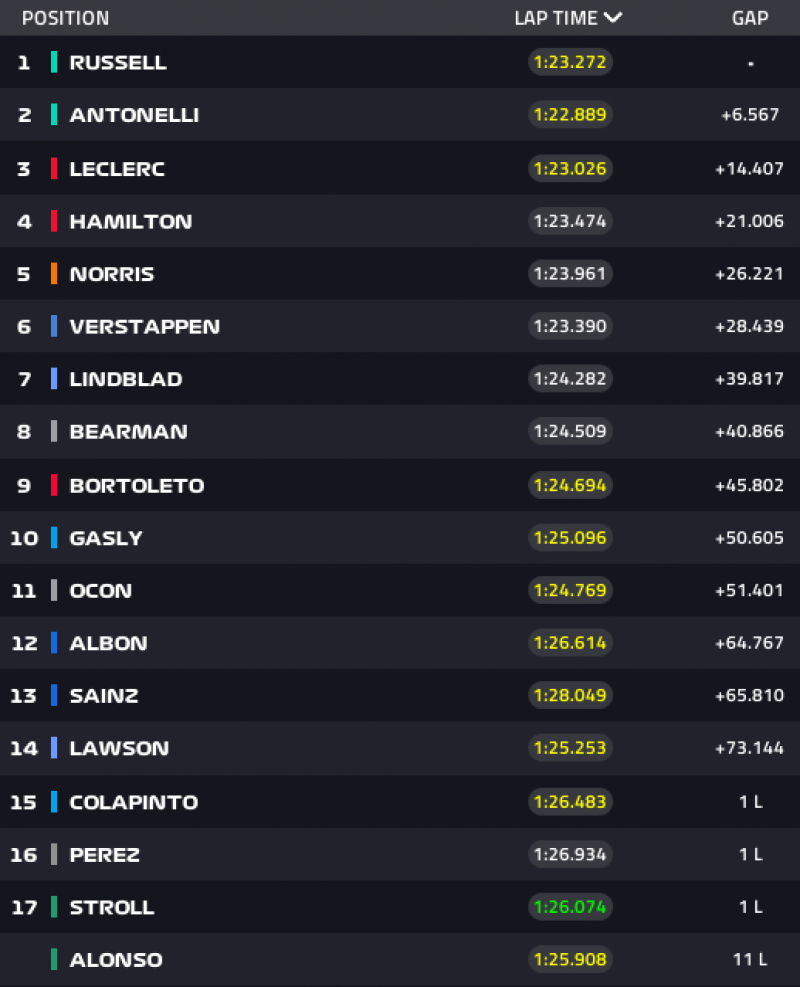Select driver name HAMILTON
This screenshot has width=800, height=987.
click(x=130, y=221)
